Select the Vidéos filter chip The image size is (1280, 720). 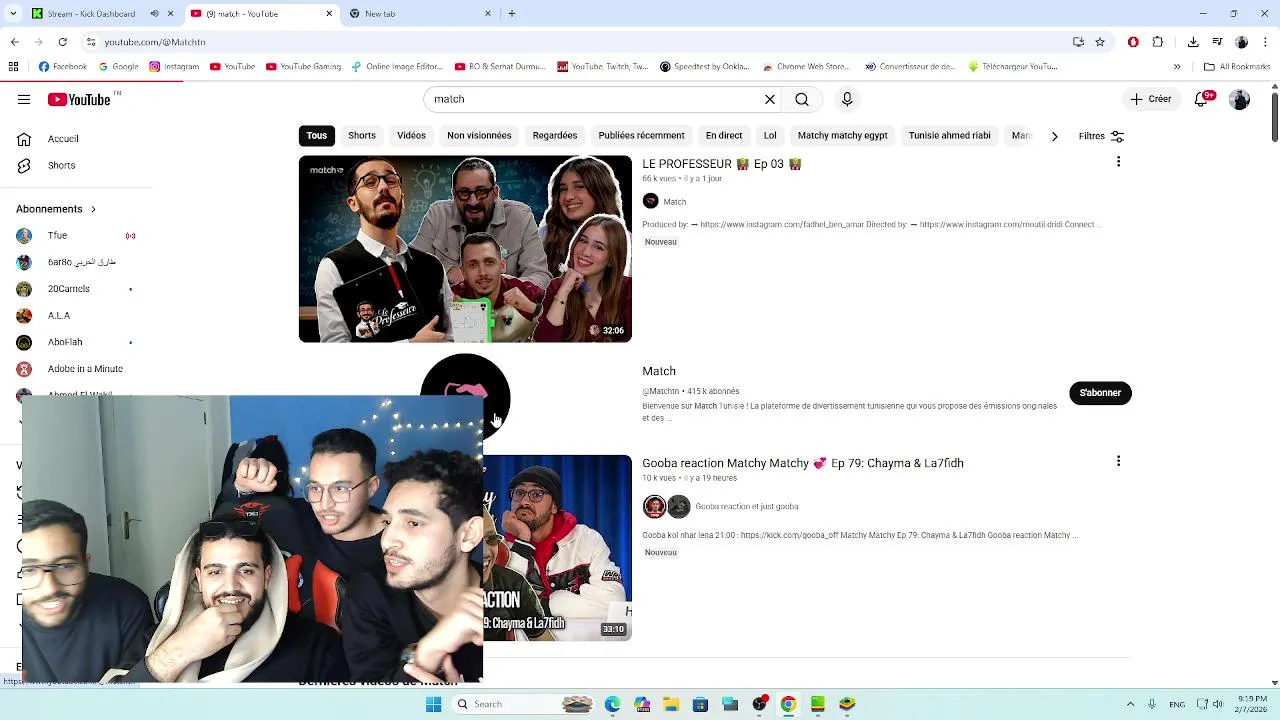point(411,136)
